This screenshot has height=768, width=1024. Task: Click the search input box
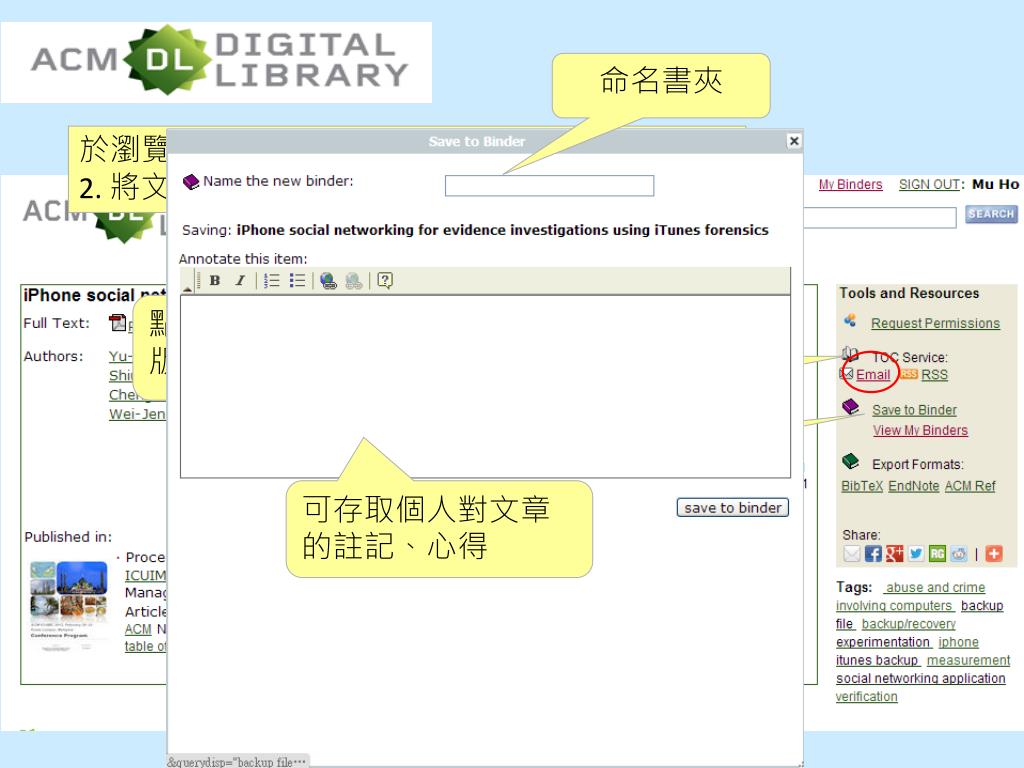tap(880, 217)
